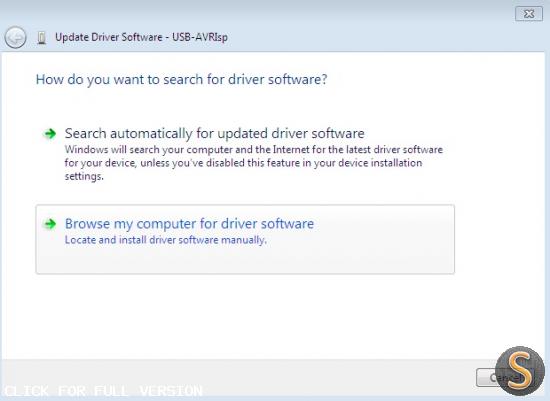Click the golden S logo badge
This screenshot has height=401, width=550.
(x=520, y=371)
